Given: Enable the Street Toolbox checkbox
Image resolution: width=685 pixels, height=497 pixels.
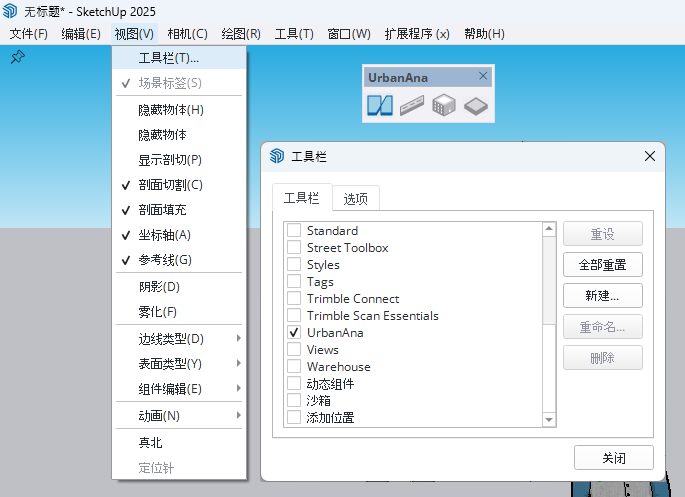Looking at the screenshot, I should coord(294,247).
